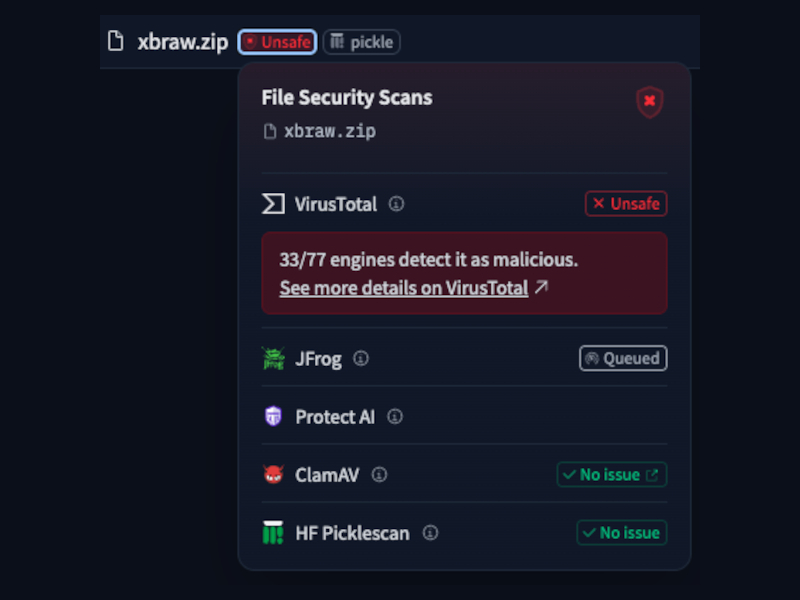Image resolution: width=800 pixels, height=600 pixels.
Task: Open the See more details on VirusTotal link
Action: [x=404, y=288]
